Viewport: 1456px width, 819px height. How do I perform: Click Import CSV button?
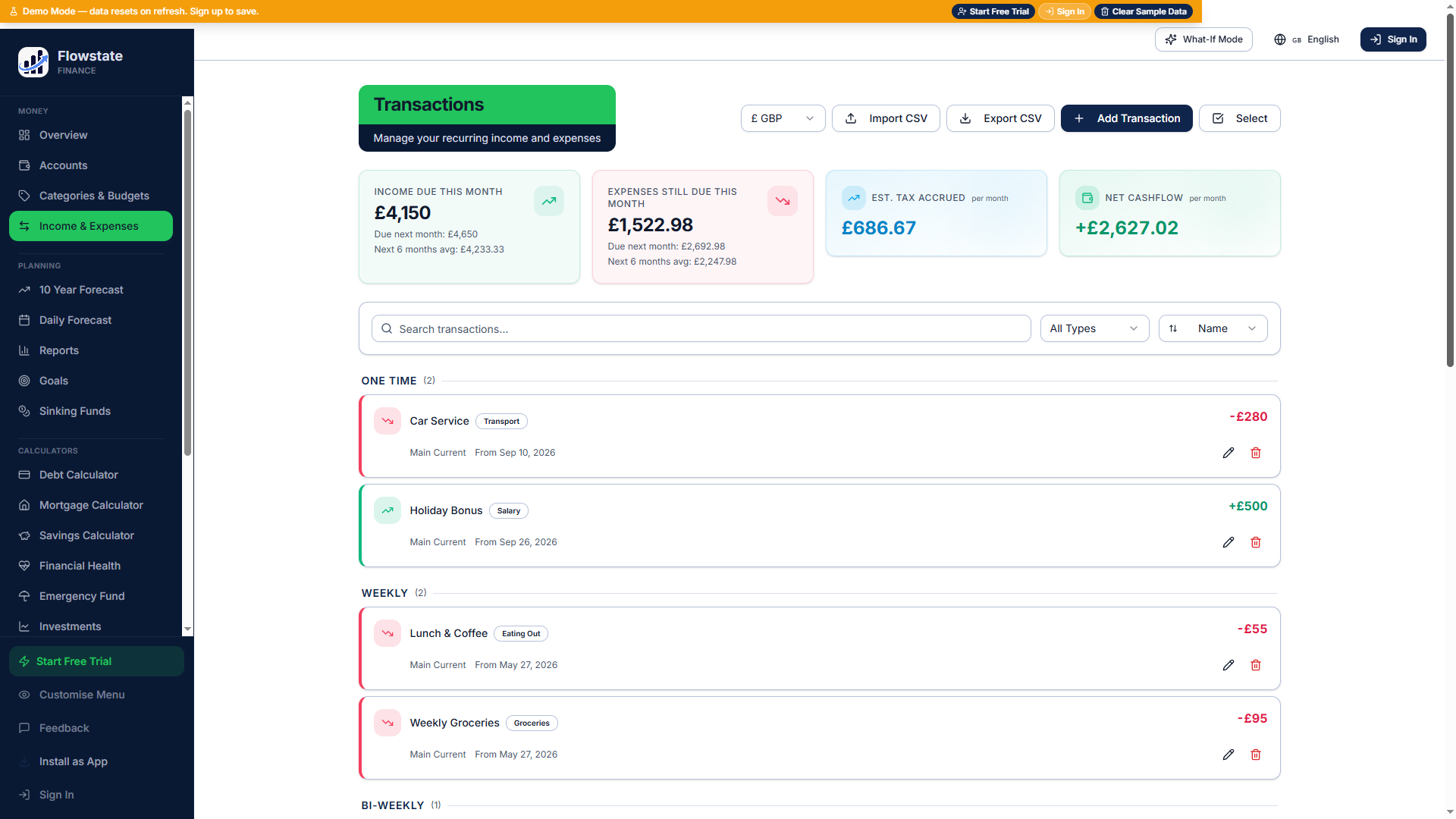tap(886, 118)
